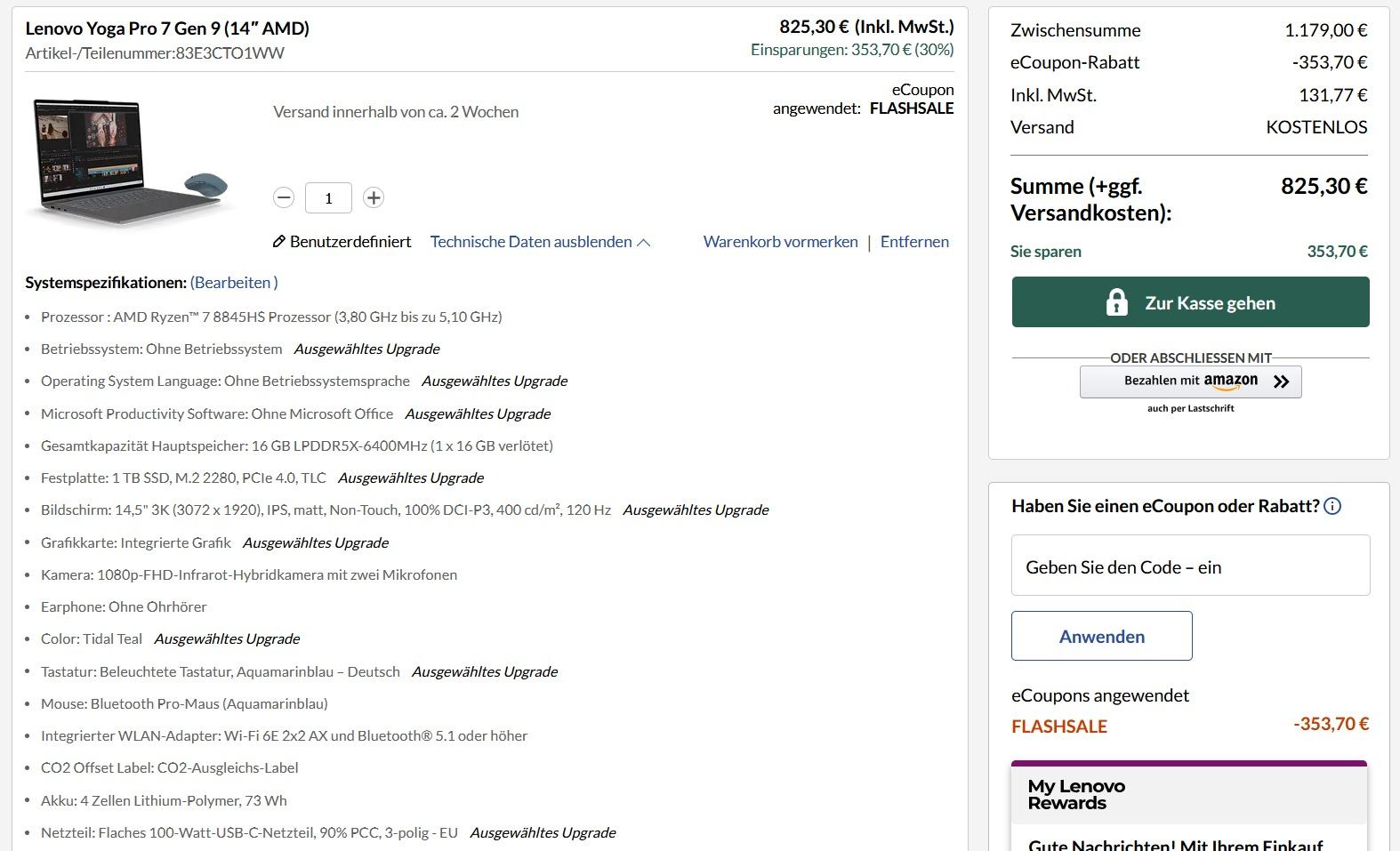Pay with the Bezahlen mit Amazon button

point(1190,381)
